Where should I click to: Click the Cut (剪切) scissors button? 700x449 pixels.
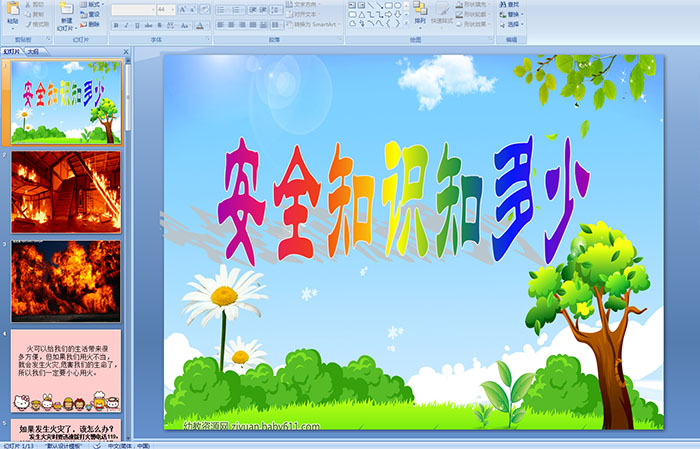click(35, 4)
